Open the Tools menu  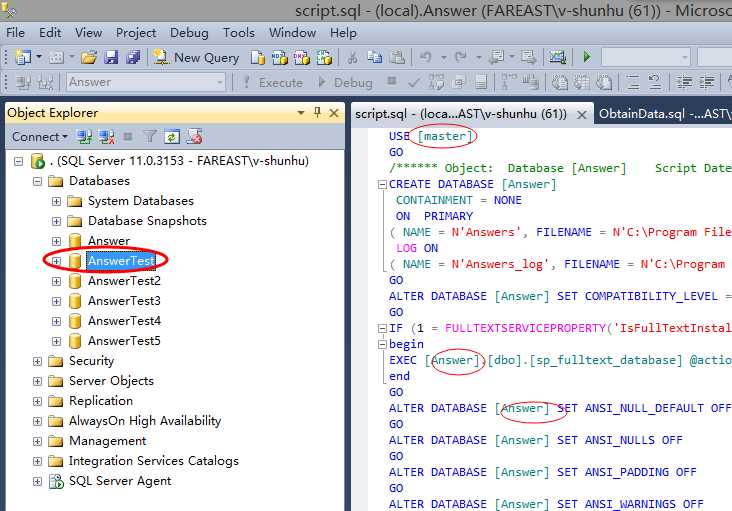coord(239,33)
